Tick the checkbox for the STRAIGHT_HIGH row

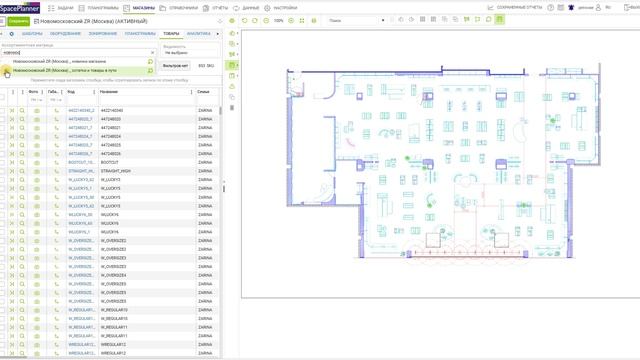point(2,171)
